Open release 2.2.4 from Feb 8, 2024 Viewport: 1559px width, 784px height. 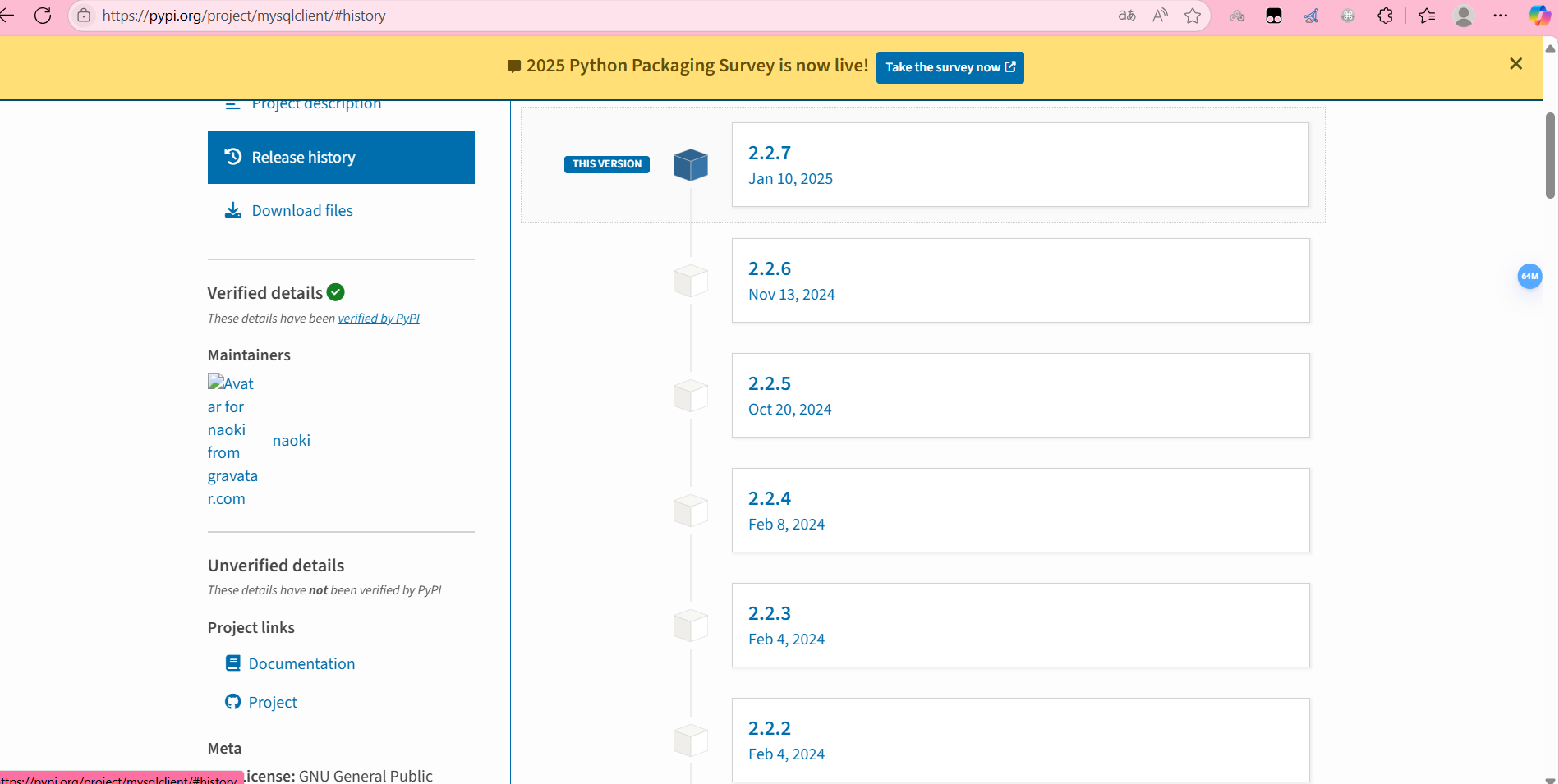1020,510
